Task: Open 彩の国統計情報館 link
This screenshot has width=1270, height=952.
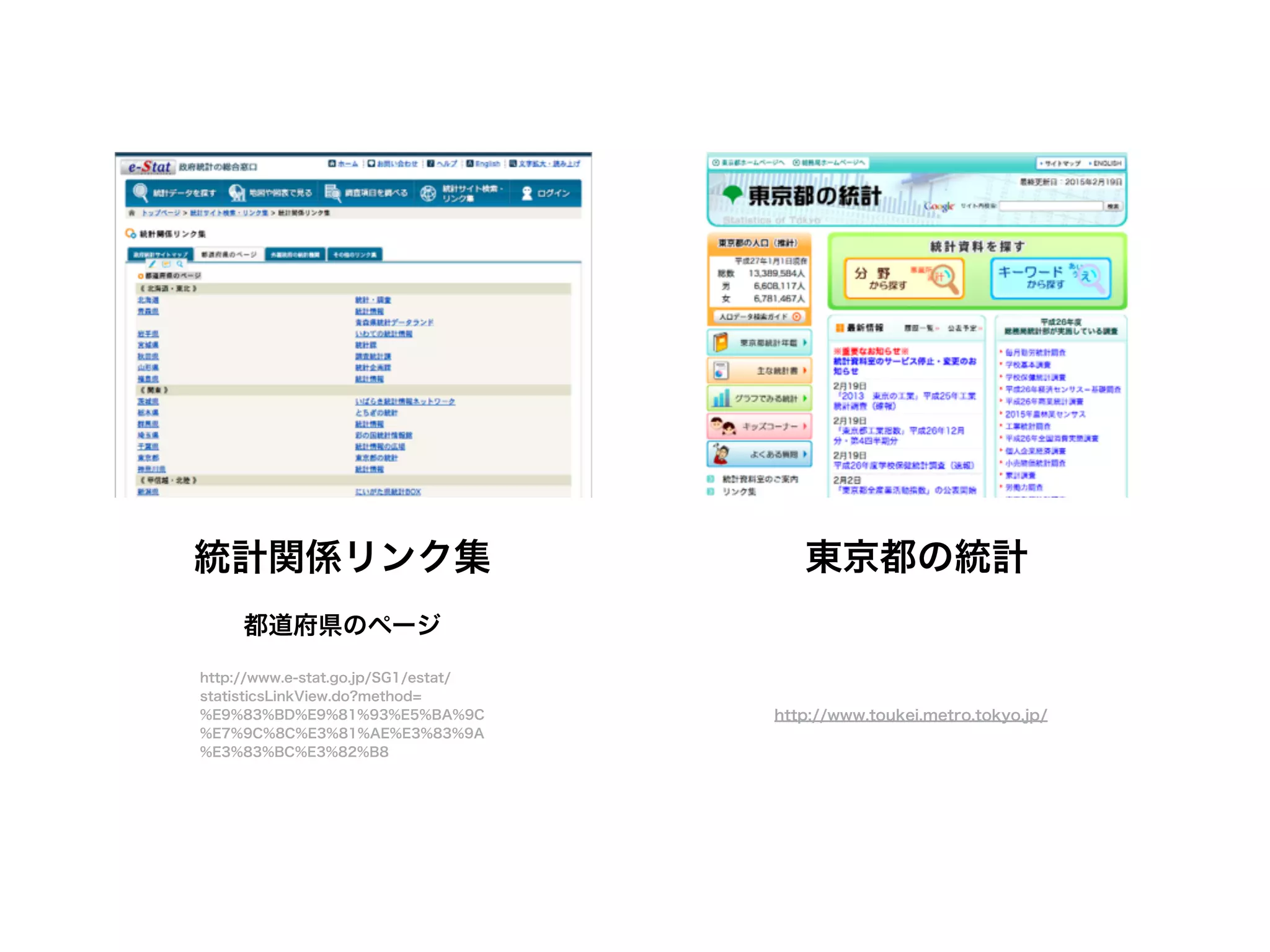Action: point(384,435)
